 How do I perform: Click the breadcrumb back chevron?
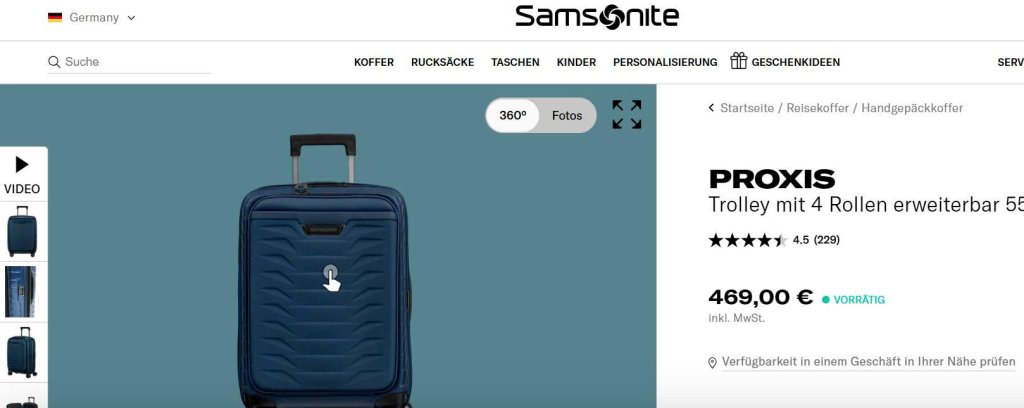click(711, 108)
